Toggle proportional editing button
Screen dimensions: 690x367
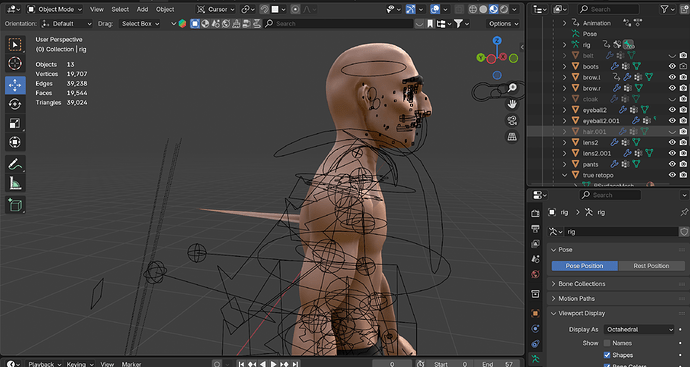click(x=295, y=9)
